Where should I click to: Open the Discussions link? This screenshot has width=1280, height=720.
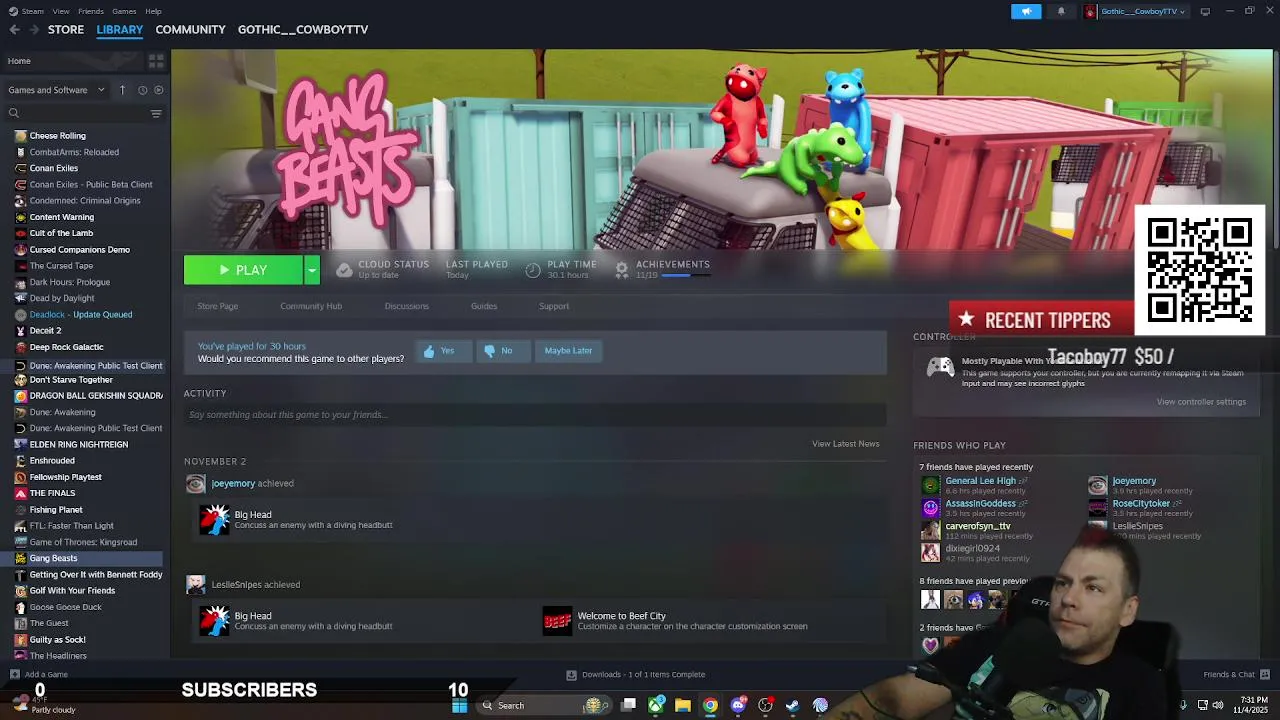pos(406,306)
